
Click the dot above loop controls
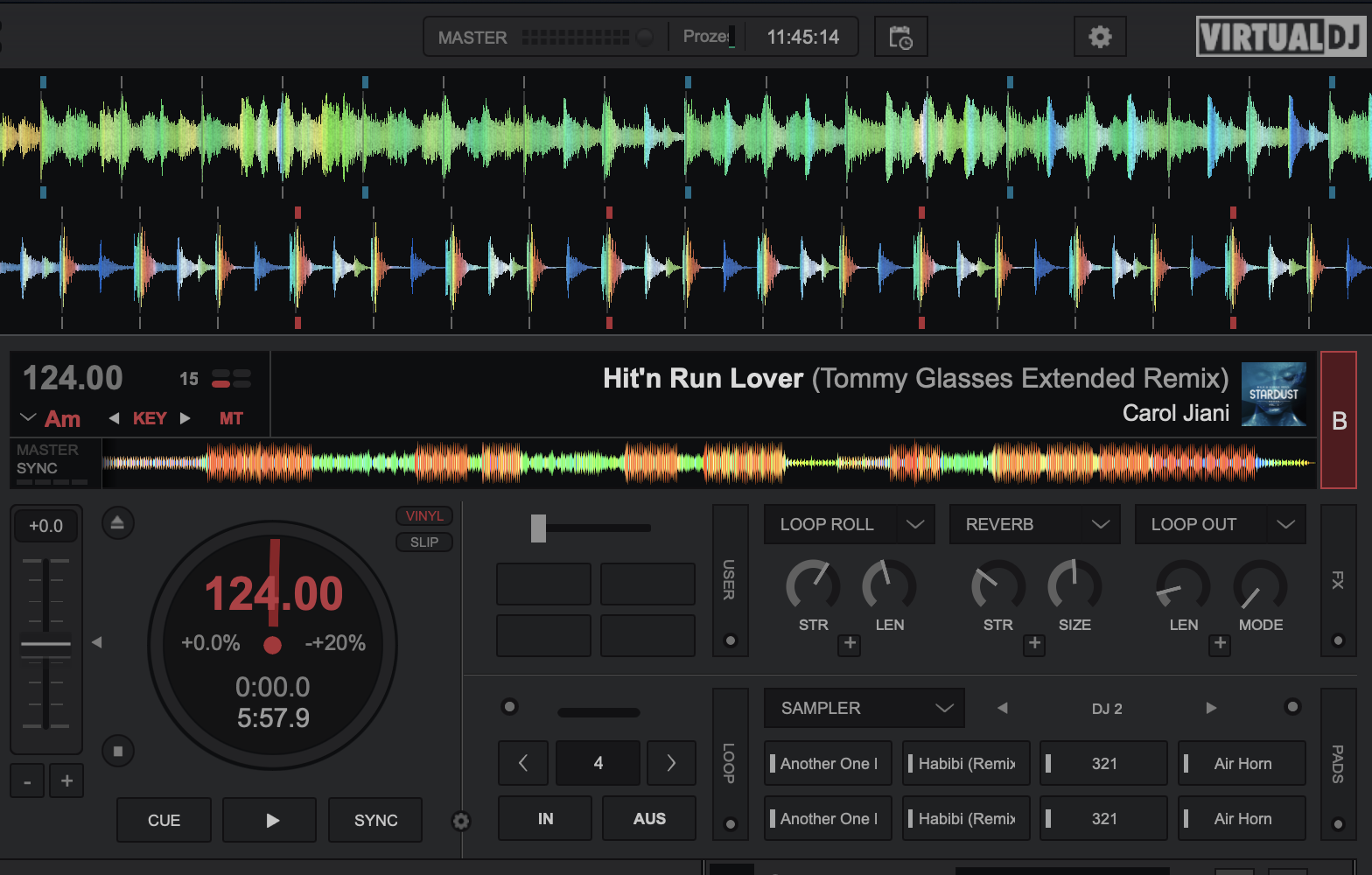point(509,706)
